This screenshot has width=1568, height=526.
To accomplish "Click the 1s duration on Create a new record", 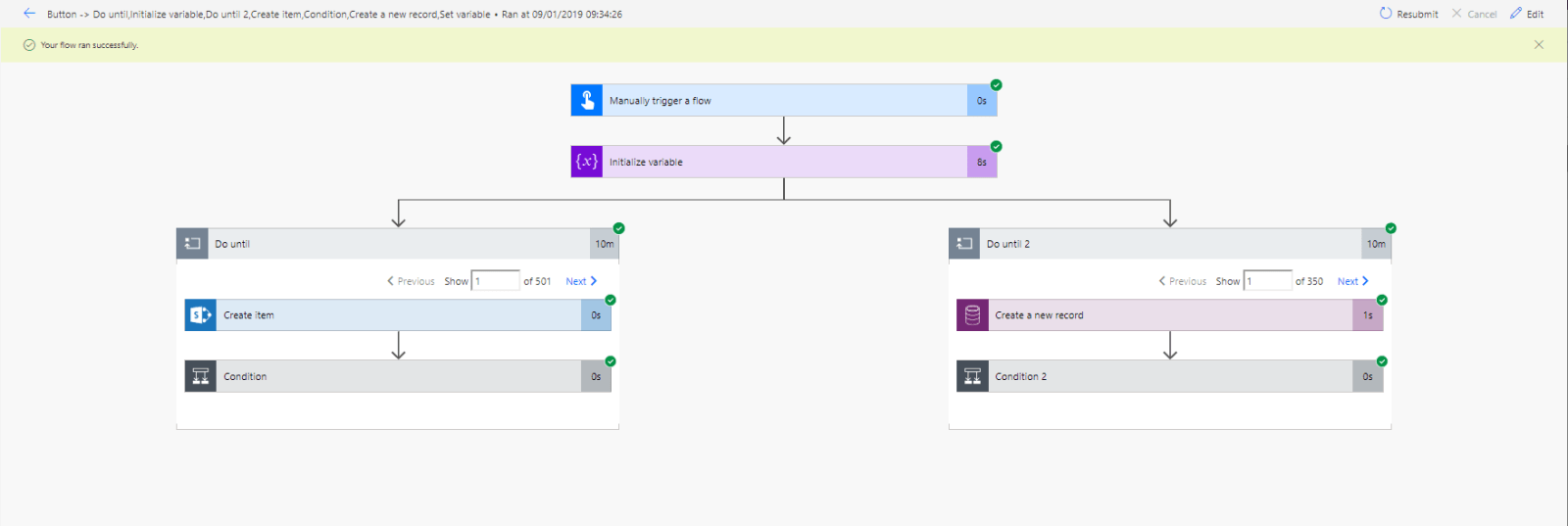I will click(1368, 315).
